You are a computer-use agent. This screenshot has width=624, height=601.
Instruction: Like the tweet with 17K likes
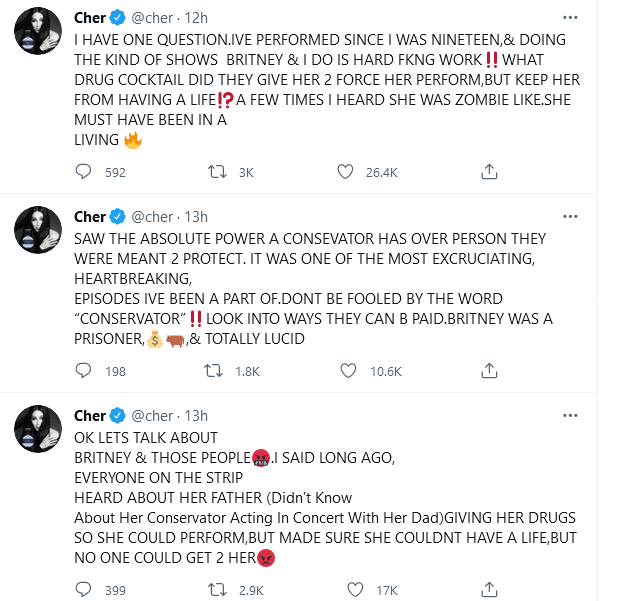click(346, 590)
